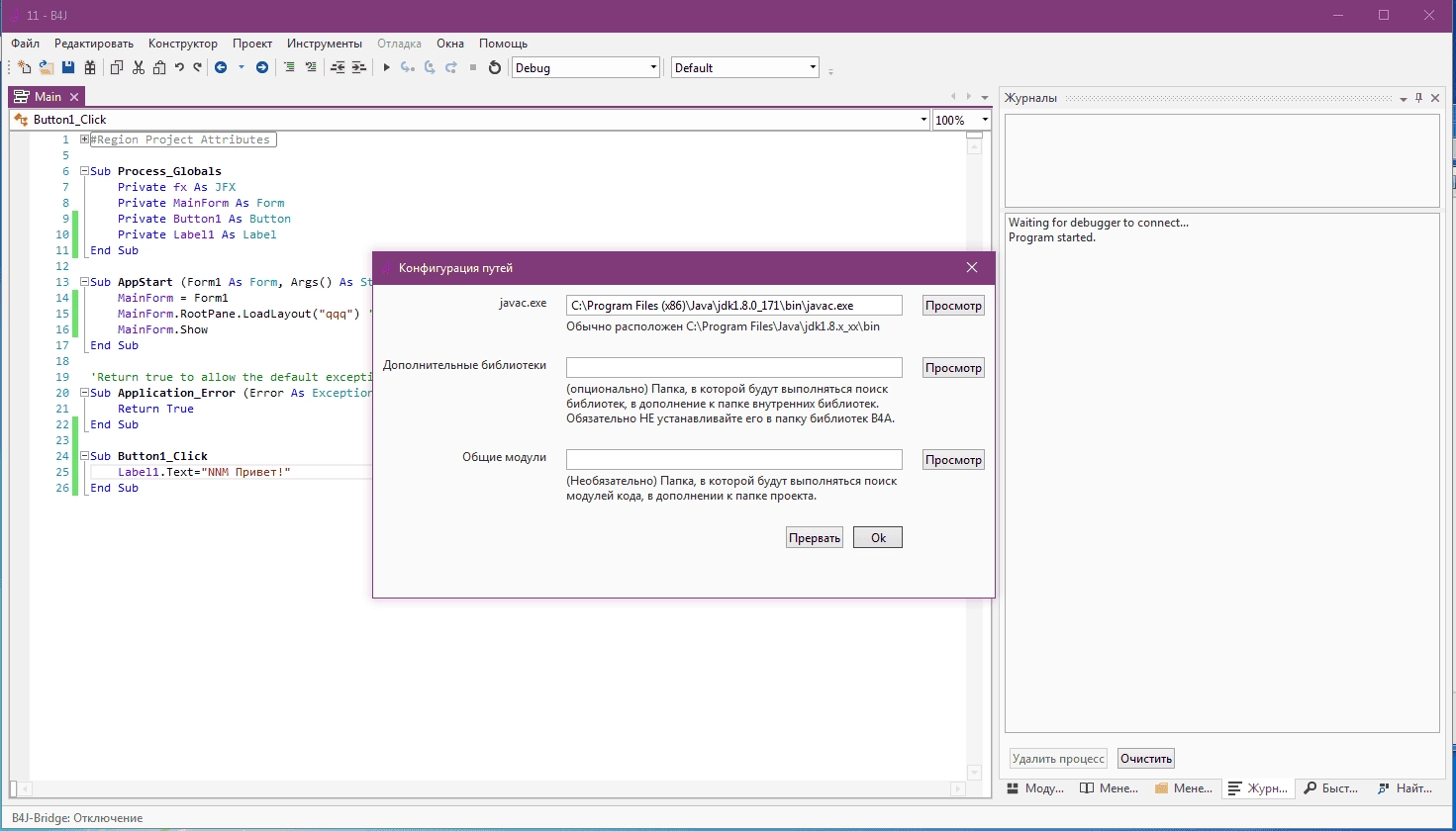The image size is (1456, 831).
Task: Click the Undo toolbar icon
Action: (x=179, y=67)
